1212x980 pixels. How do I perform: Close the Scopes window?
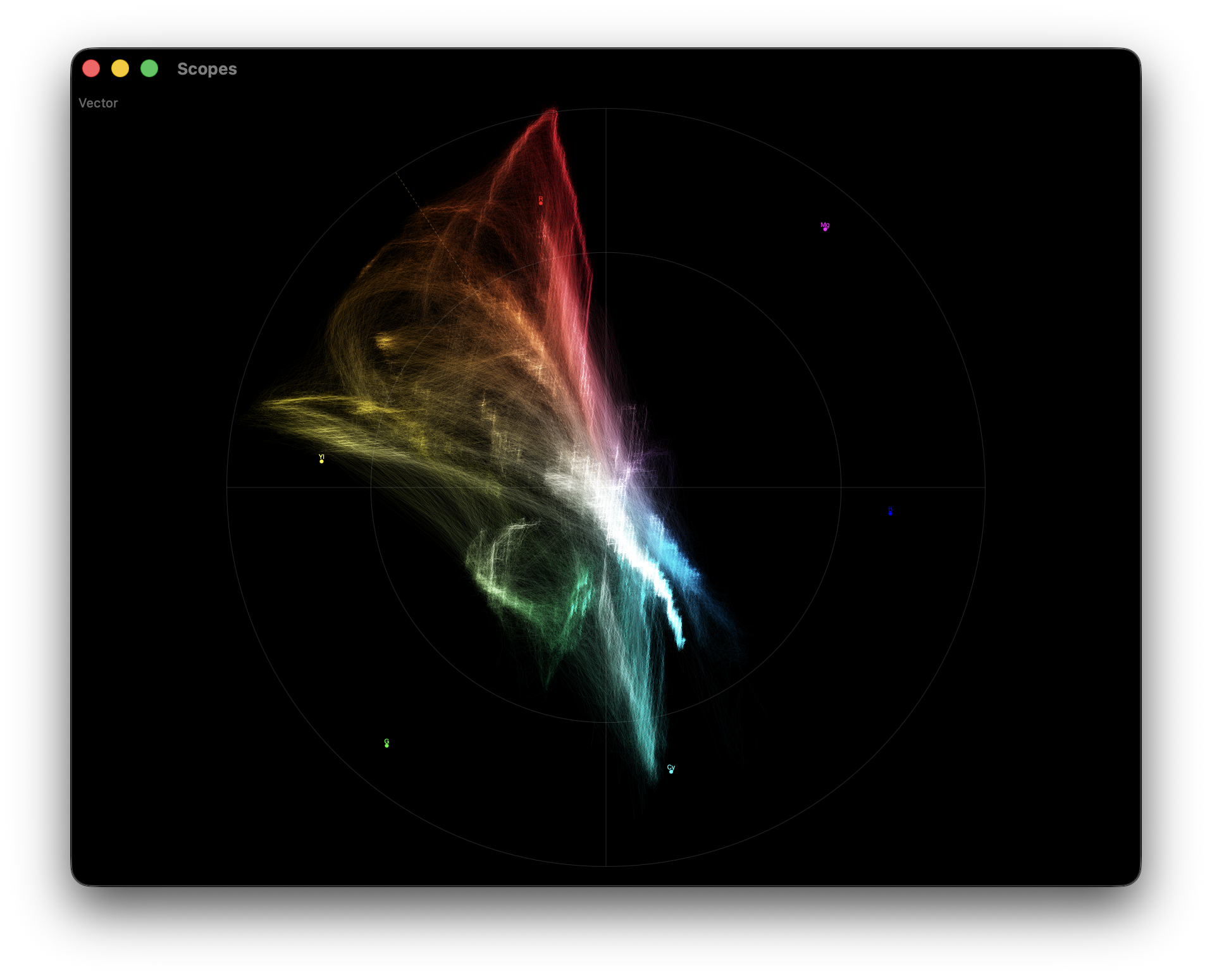point(91,68)
